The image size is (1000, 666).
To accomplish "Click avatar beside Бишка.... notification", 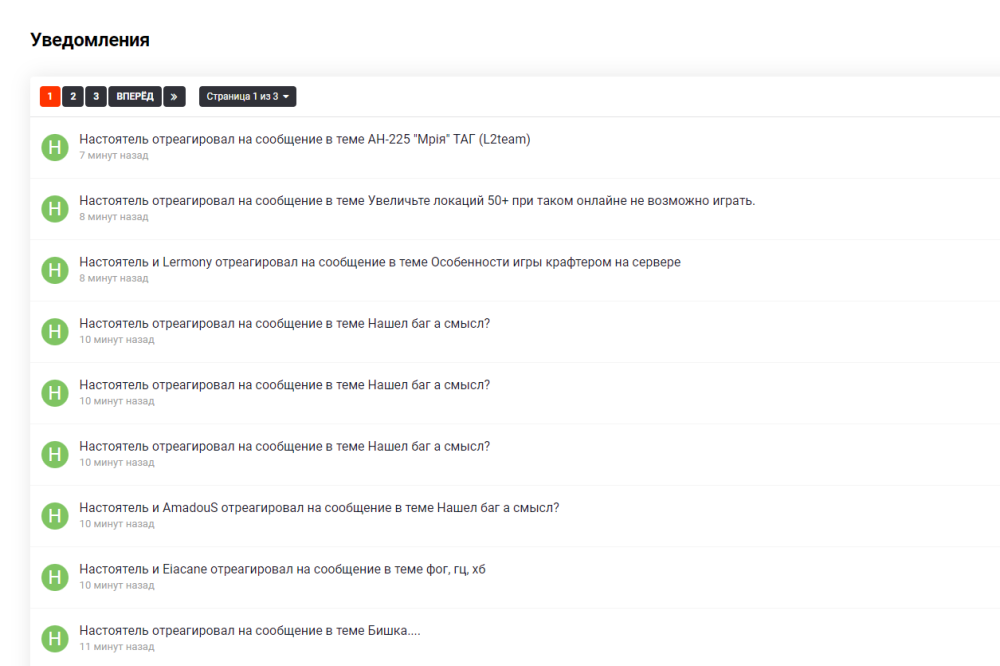I will [x=55, y=638].
